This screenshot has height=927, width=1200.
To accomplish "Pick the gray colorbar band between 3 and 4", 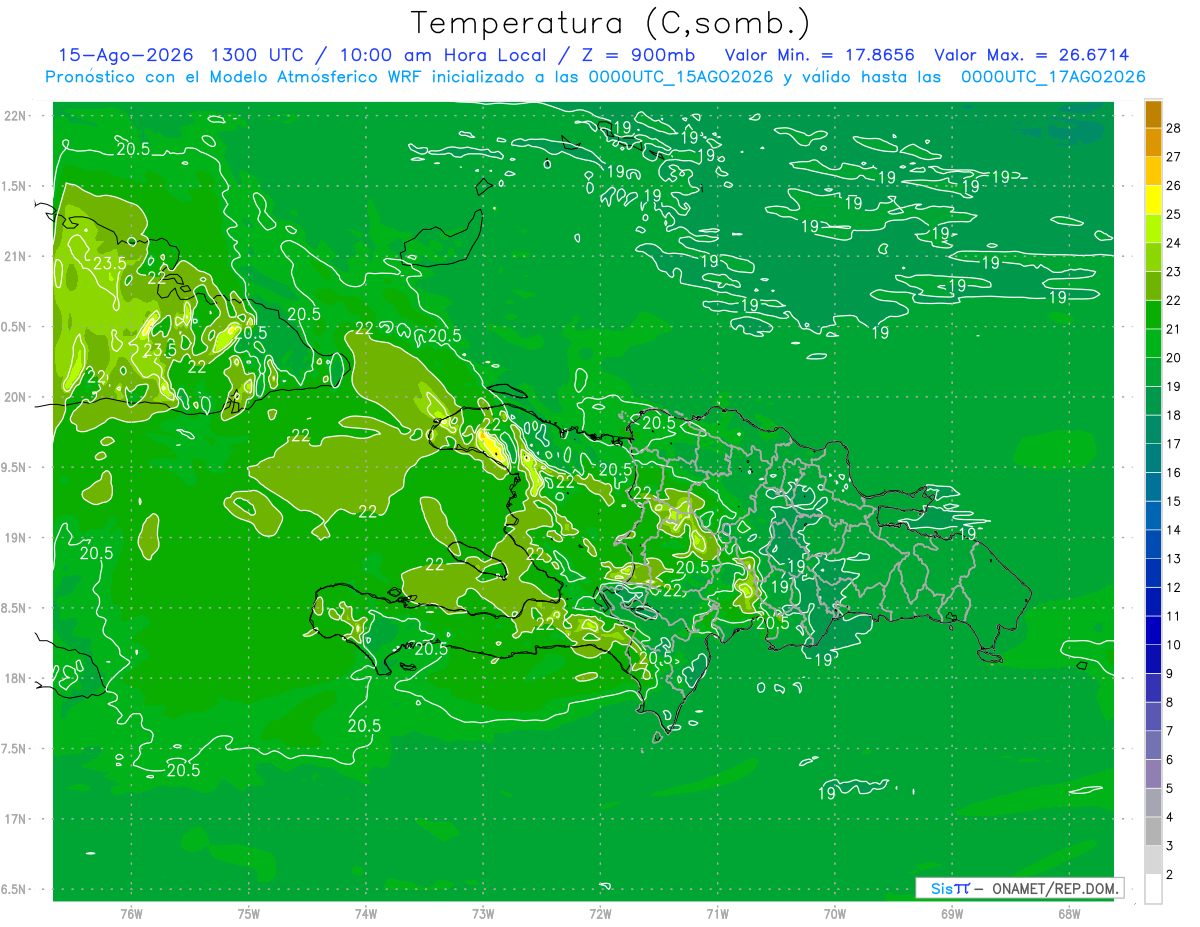I will click(1153, 832).
